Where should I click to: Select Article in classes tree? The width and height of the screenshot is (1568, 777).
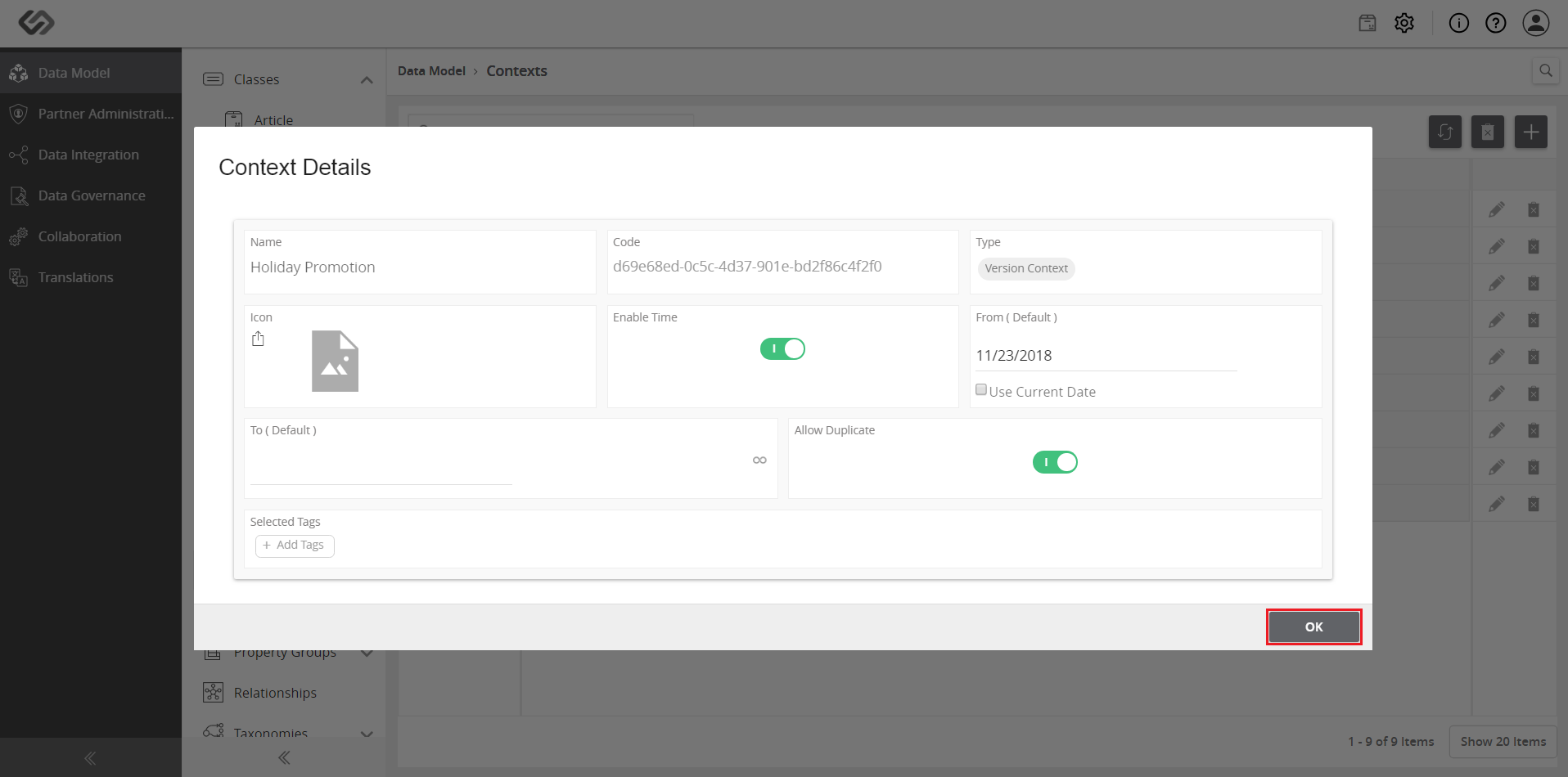coord(273,120)
